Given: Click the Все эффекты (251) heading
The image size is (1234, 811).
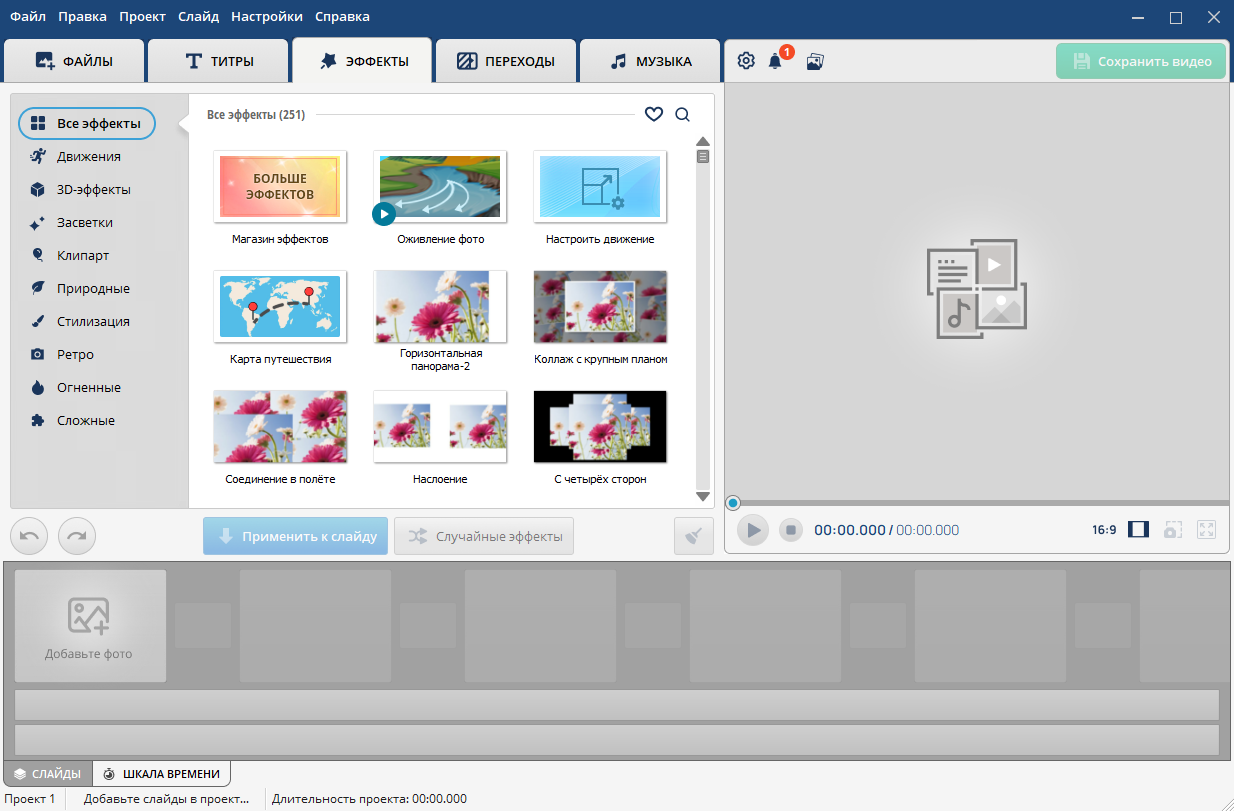Looking at the screenshot, I should (256, 115).
